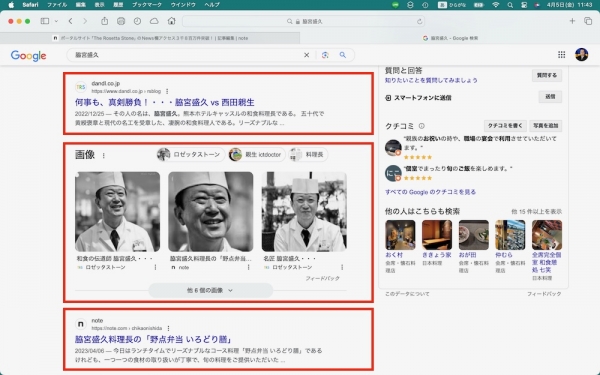Image resolution: width=600 pixels, height=375 pixels.
Task: Open the おく村 restaurant thumbnail
Action: click(x=400, y=235)
